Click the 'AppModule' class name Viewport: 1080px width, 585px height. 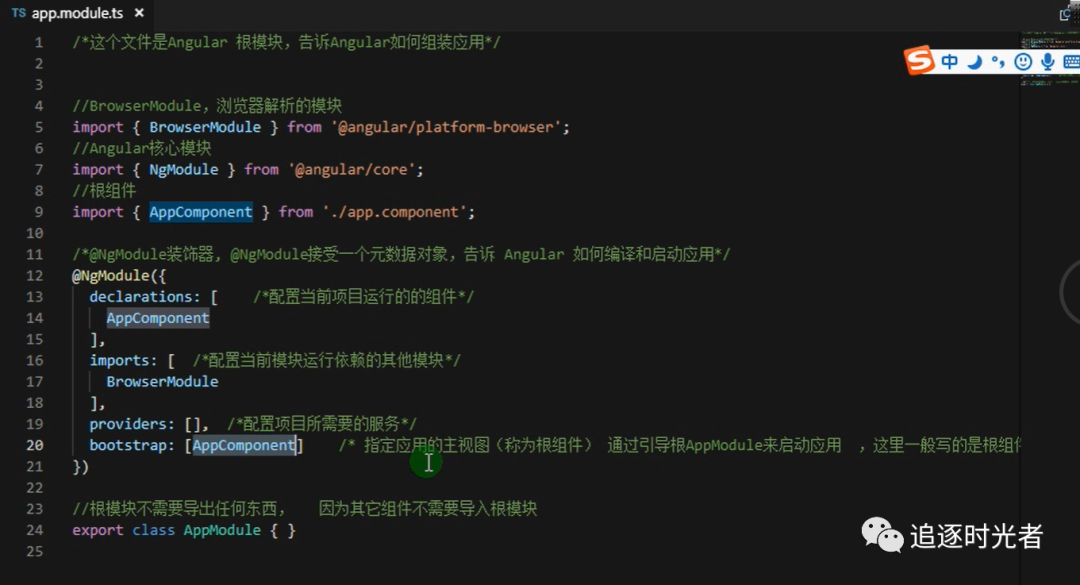222,531
